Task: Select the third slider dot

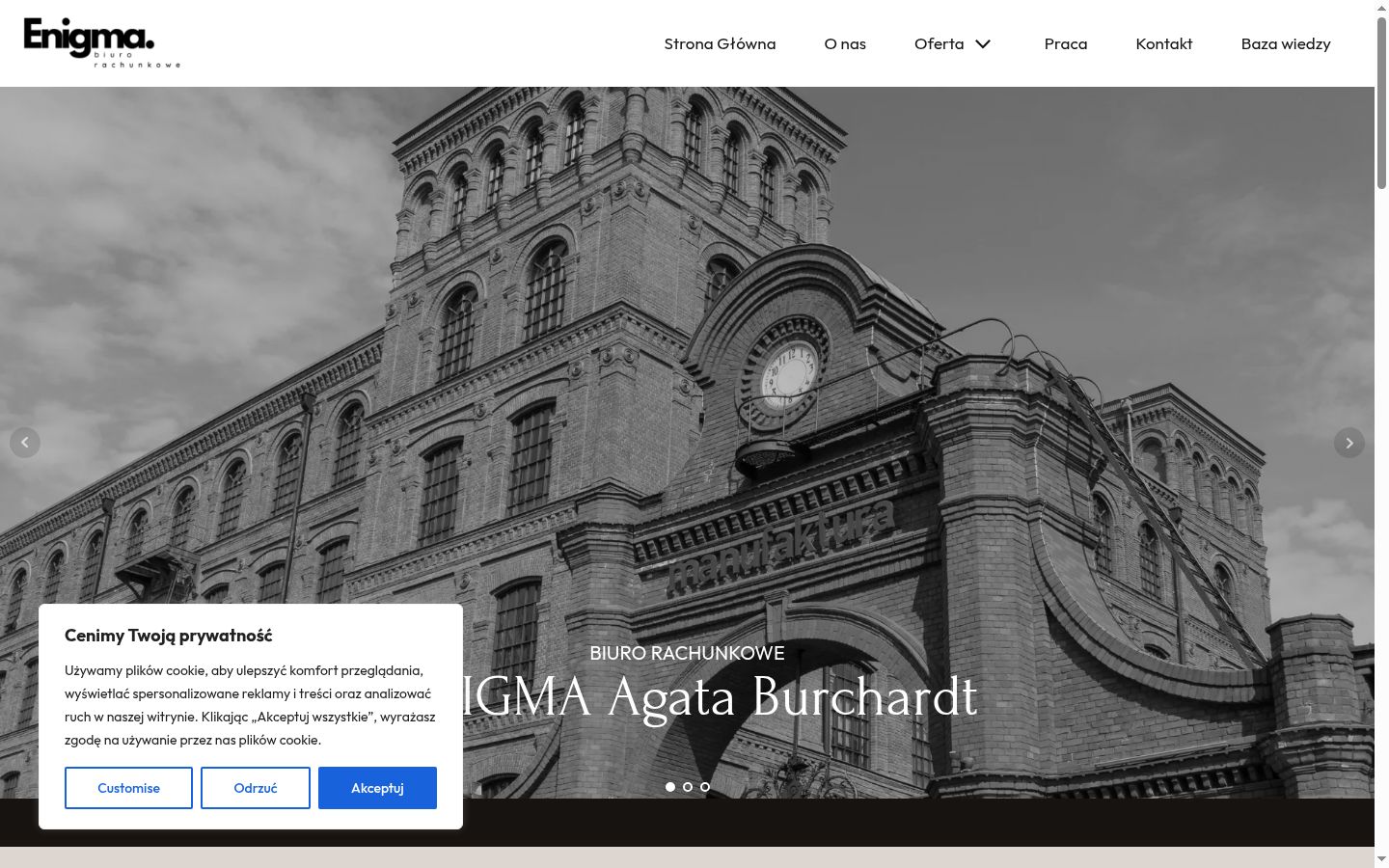Action: (705, 787)
